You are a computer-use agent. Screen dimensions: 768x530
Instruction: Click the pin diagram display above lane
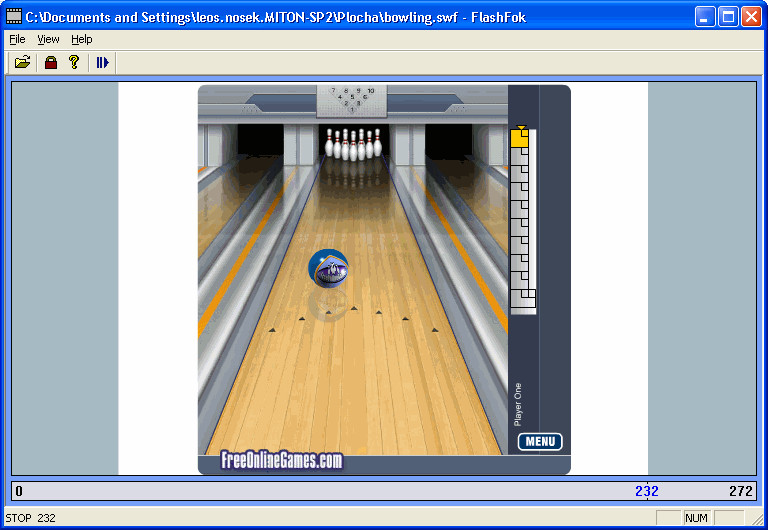(x=352, y=100)
